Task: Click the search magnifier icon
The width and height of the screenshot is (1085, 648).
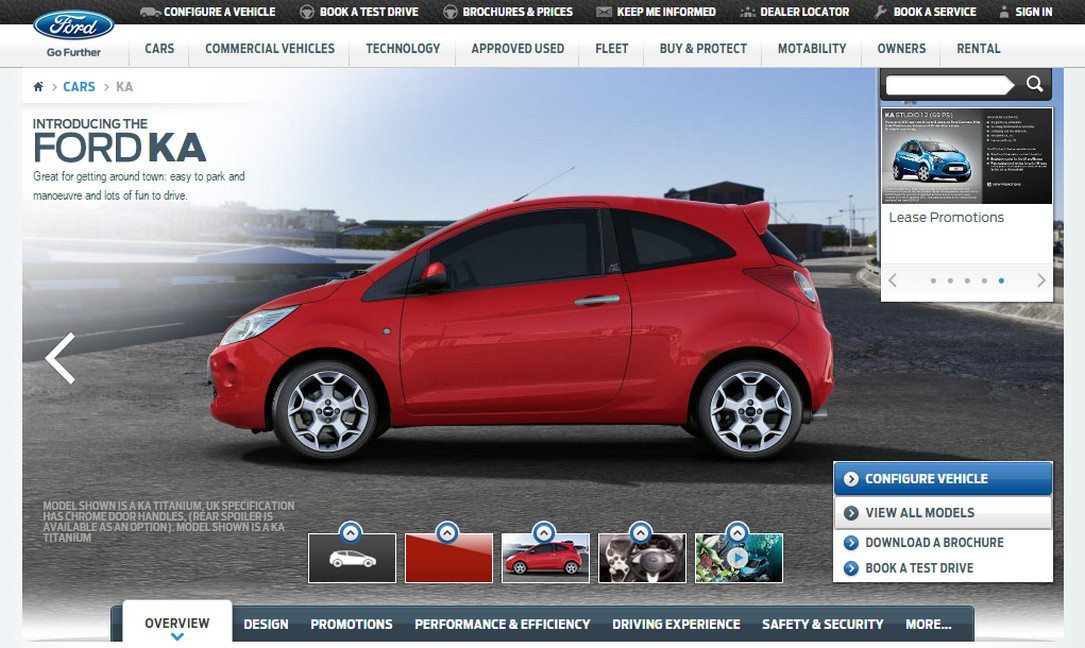Action: tap(1034, 84)
